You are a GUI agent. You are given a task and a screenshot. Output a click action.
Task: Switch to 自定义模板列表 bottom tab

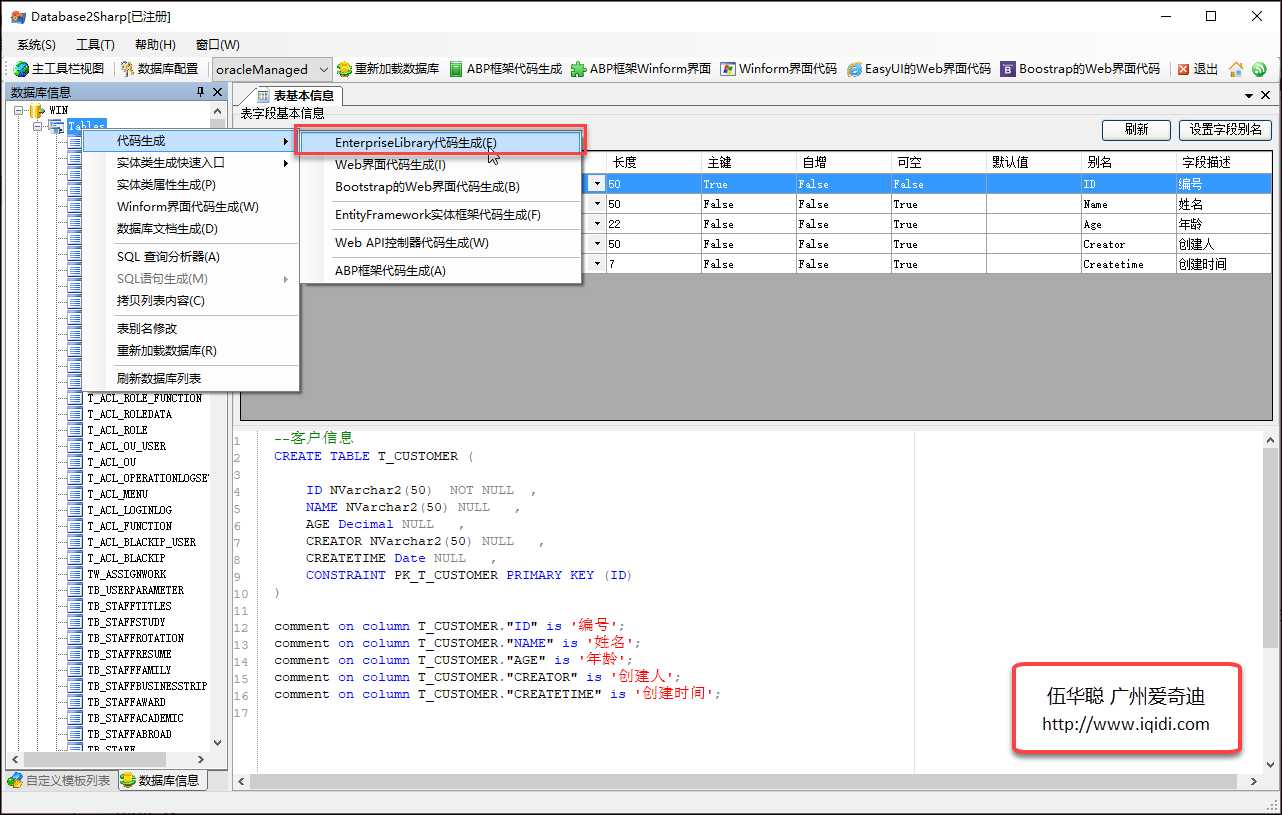(x=60, y=780)
